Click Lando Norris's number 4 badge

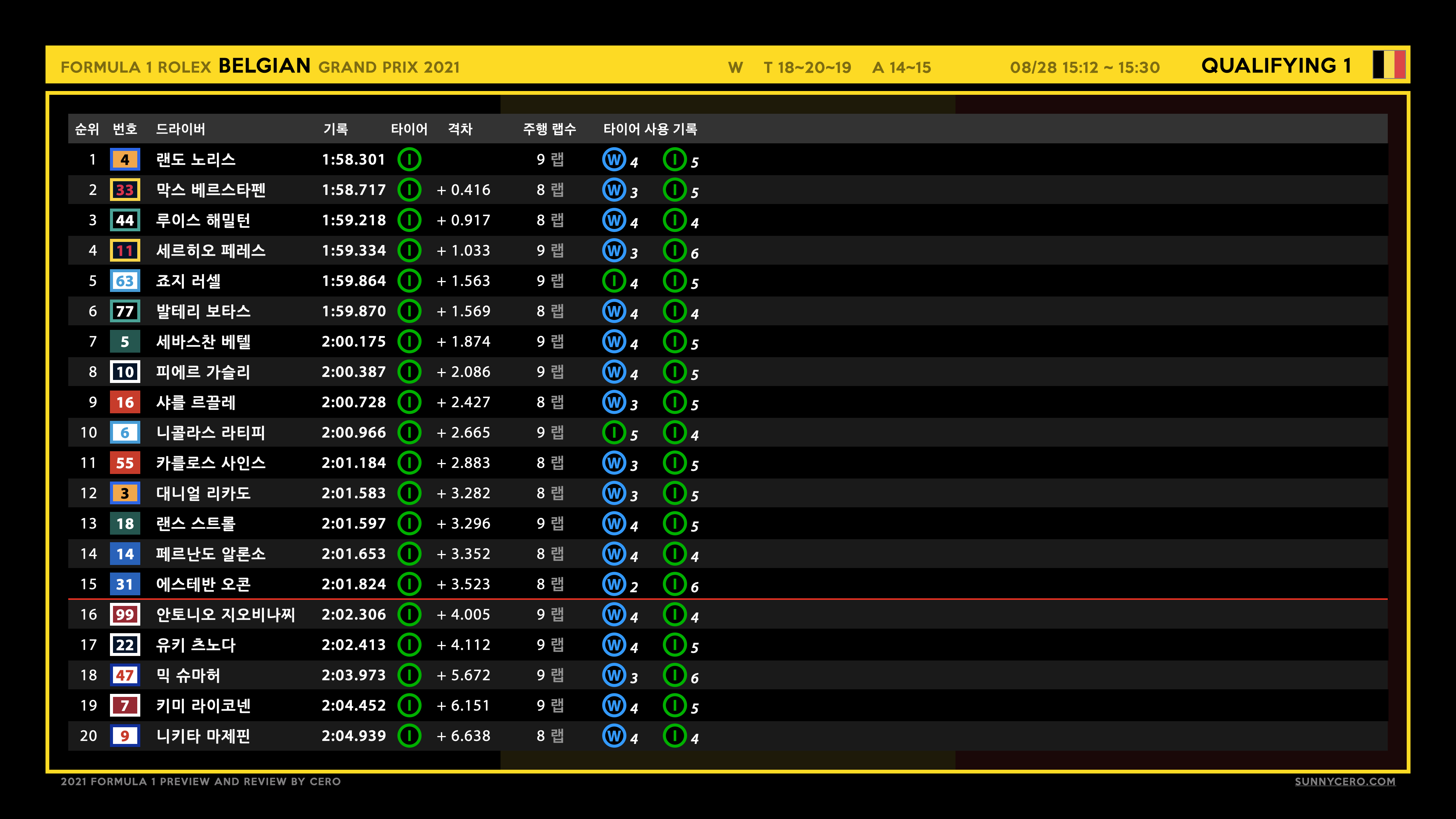point(125,159)
